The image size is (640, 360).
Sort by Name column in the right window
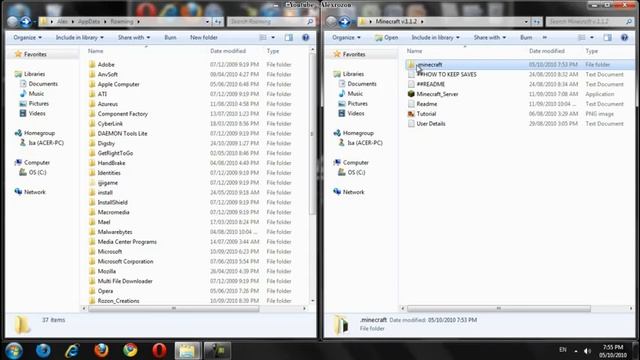click(x=414, y=51)
